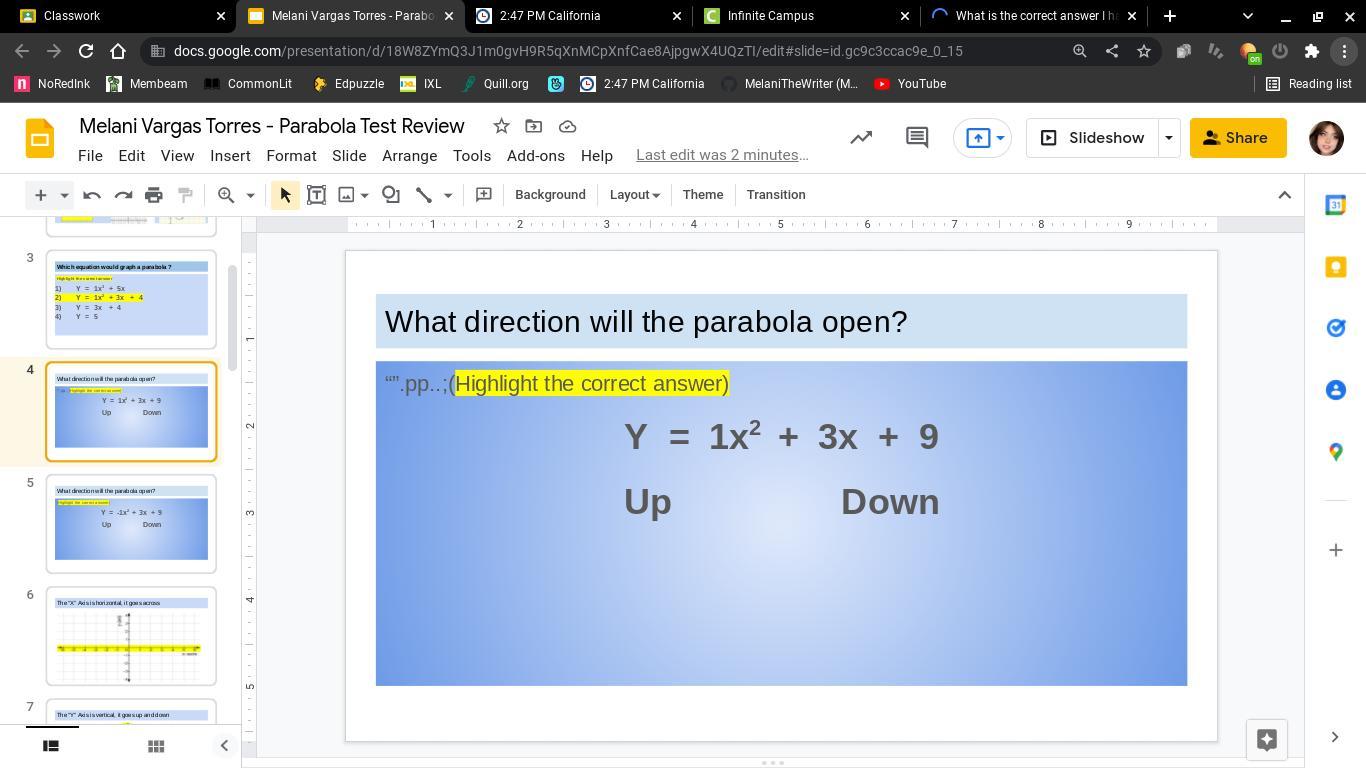Open line type dropdown arrow
The width and height of the screenshot is (1366, 768).
[x=448, y=195]
